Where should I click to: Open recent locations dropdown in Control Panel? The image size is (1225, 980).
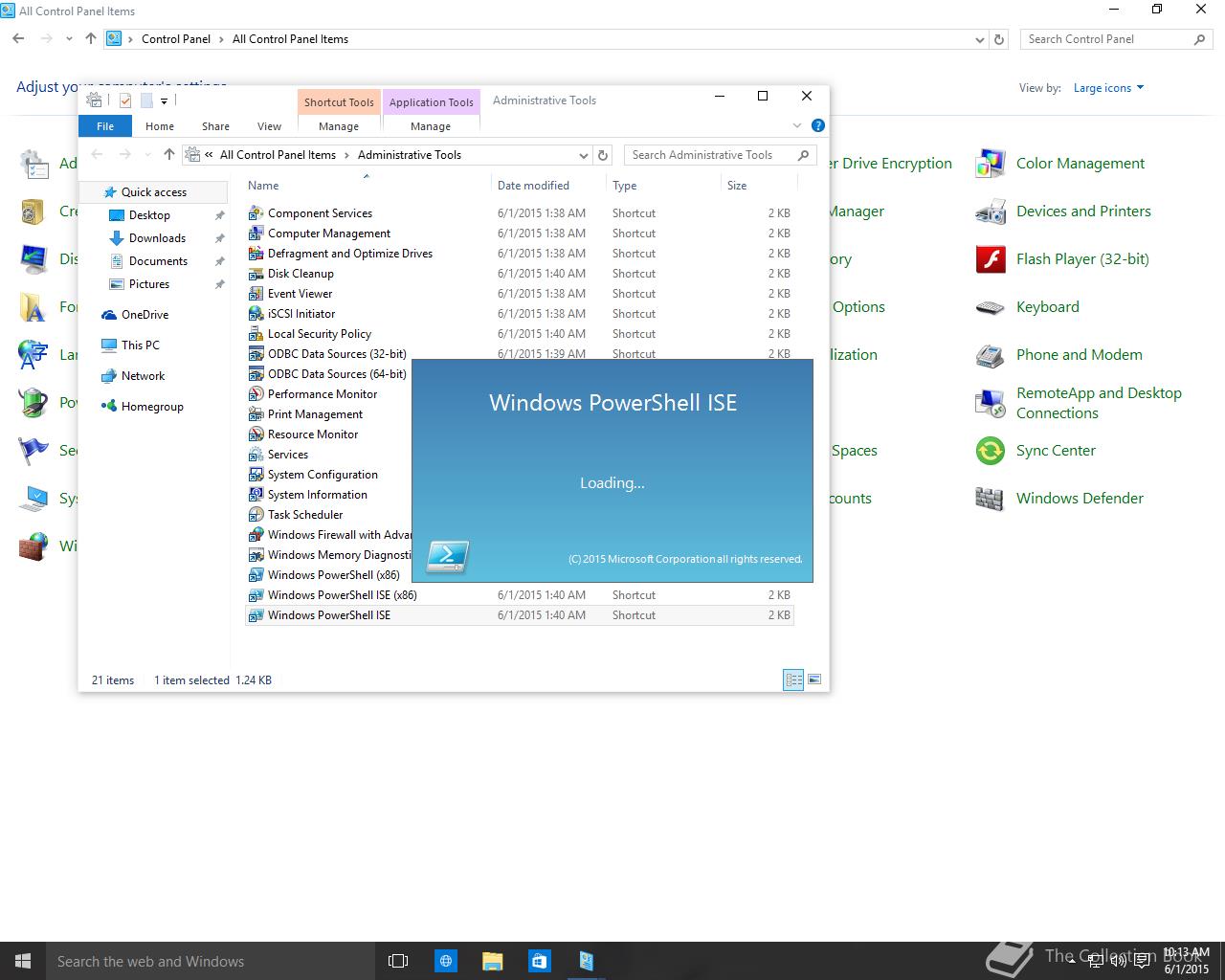(x=69, y=39)
